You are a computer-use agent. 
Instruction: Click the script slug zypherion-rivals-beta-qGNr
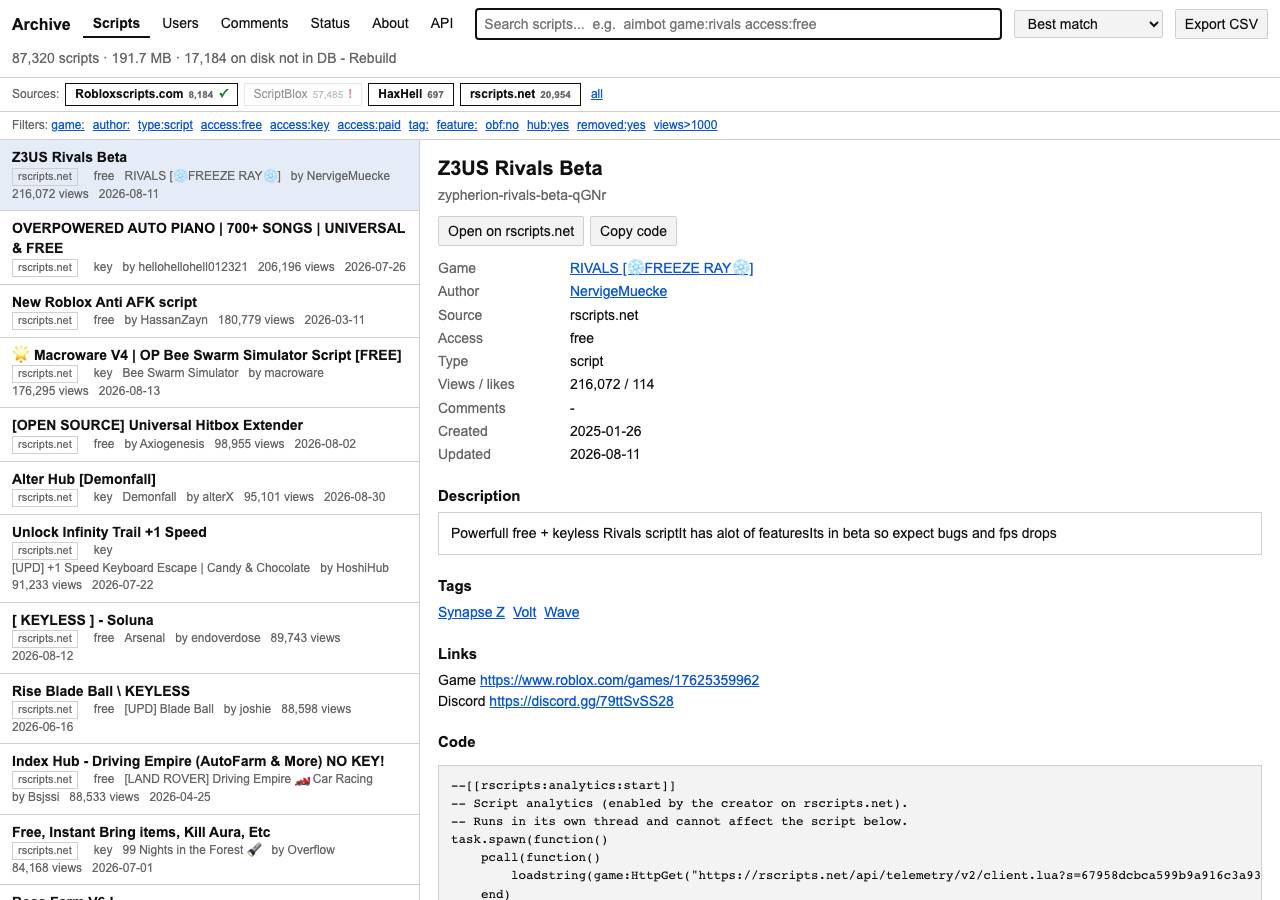coord(522,195)
